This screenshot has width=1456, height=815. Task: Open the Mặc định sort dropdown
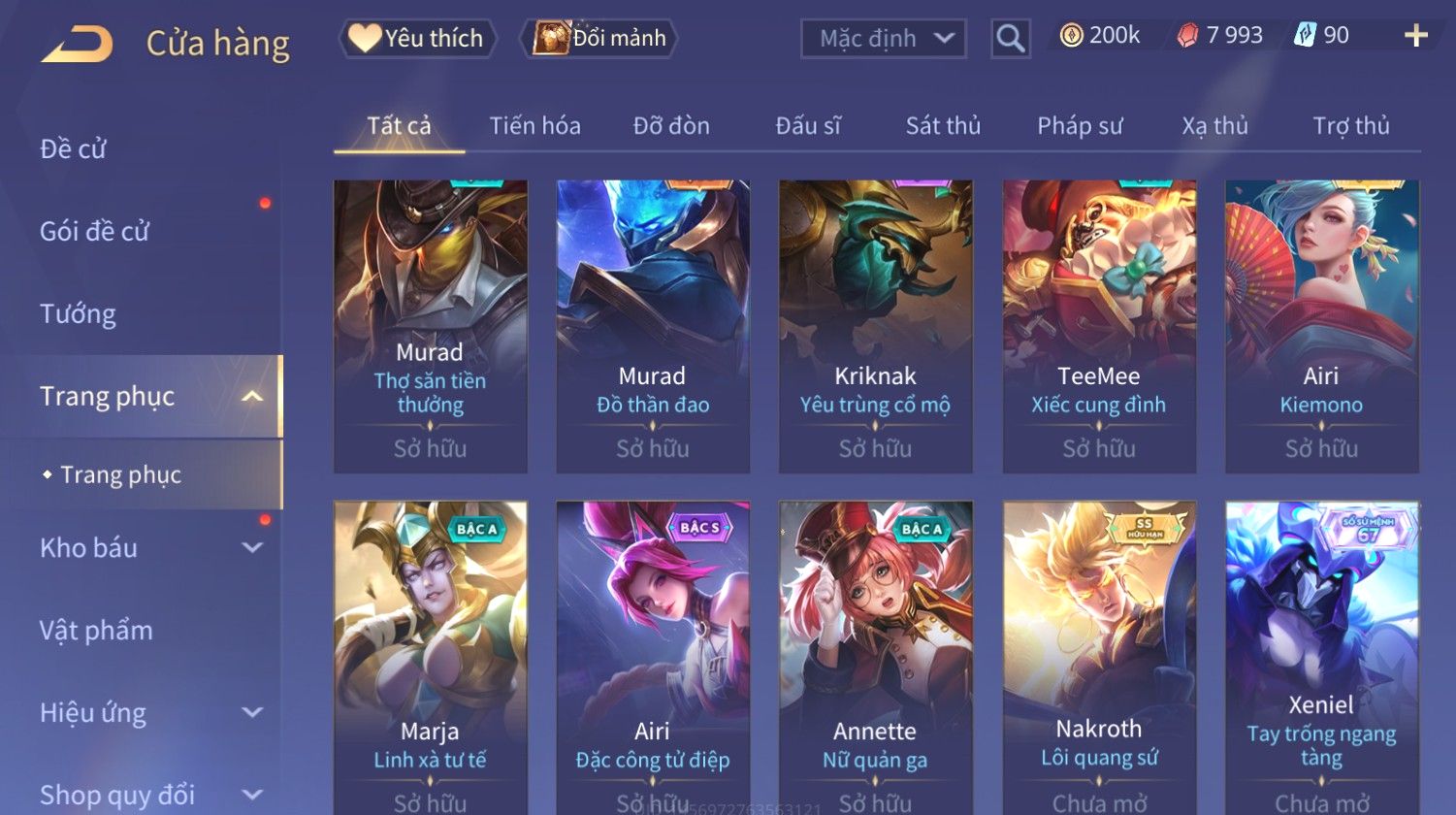[884, 39]
